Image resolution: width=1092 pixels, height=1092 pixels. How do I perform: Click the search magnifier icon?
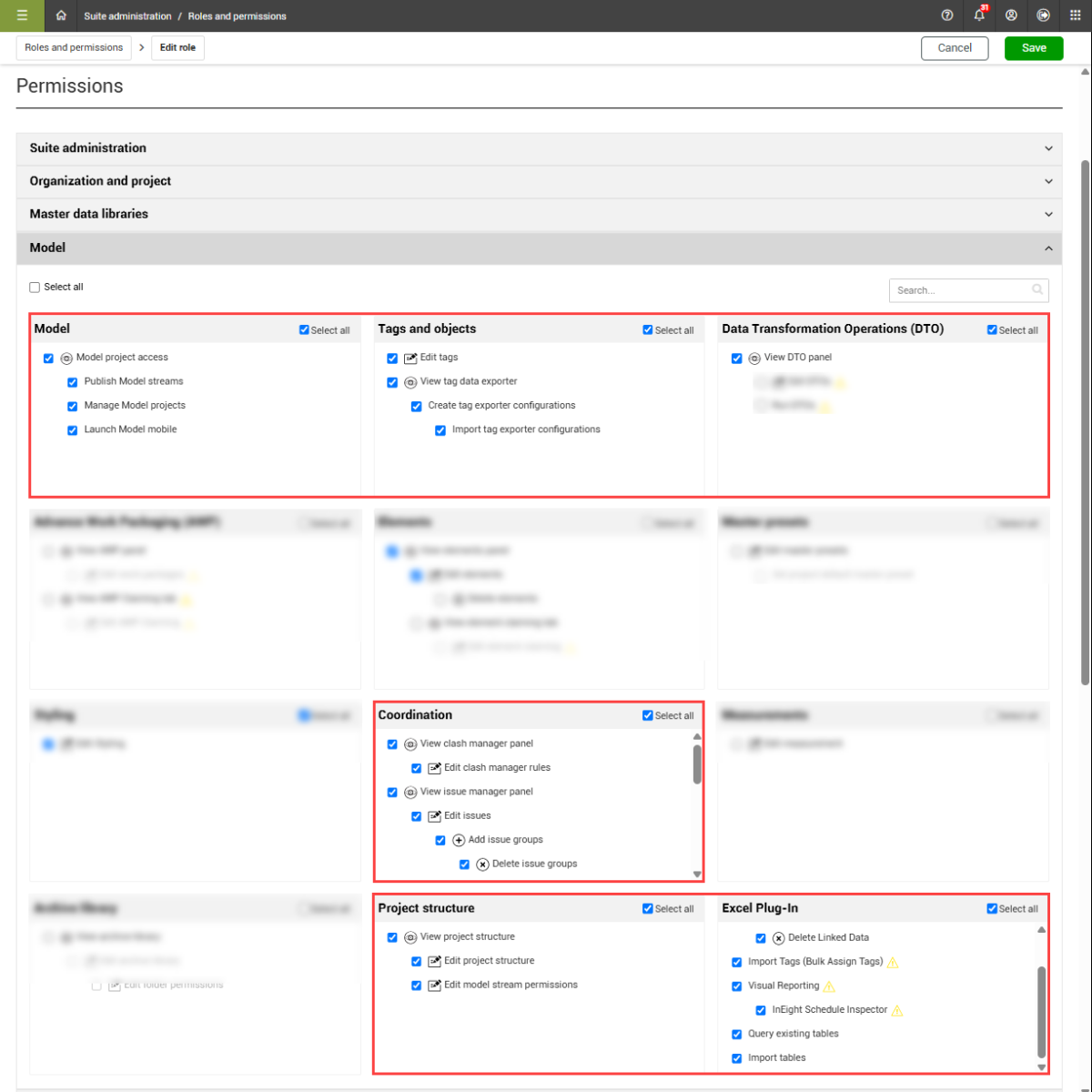[x=1037, y=289]
